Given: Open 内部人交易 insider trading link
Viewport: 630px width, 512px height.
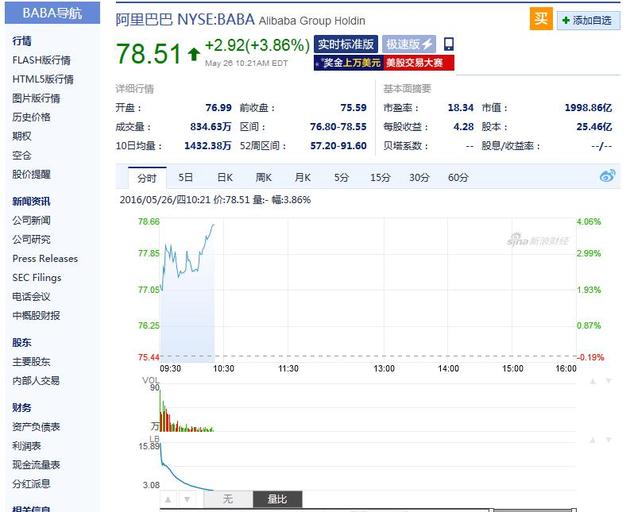Looking at the screenshot, I should [x=36, y=381].
